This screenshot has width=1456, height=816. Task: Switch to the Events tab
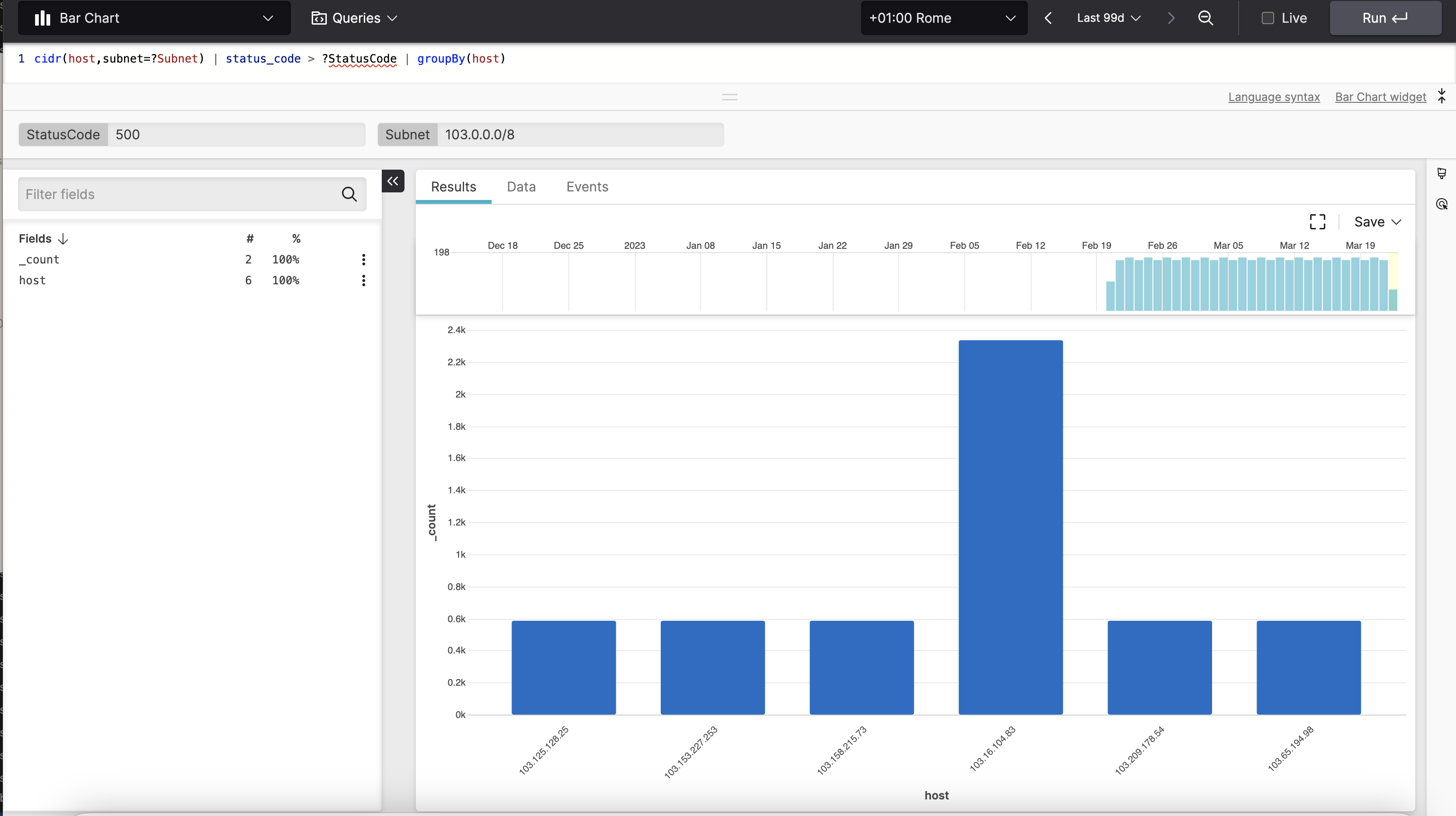[587, 186]
